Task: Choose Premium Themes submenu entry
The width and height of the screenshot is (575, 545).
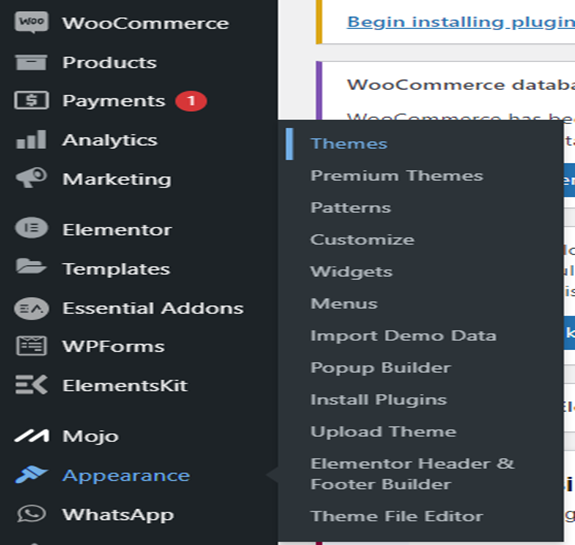Action: pyautogui.click(x=397, y=175)
